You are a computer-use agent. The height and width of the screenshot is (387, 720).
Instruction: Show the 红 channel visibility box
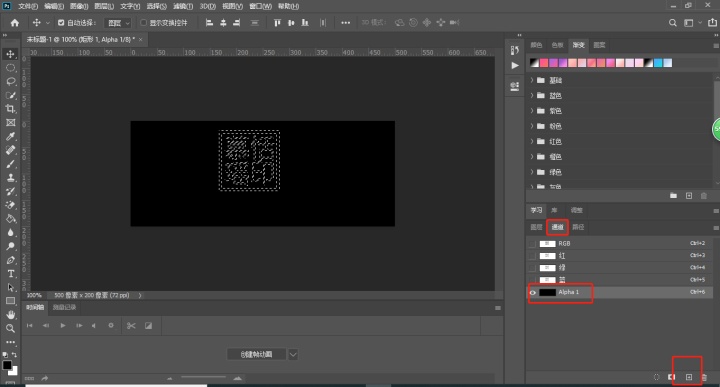tap(532, 256)
